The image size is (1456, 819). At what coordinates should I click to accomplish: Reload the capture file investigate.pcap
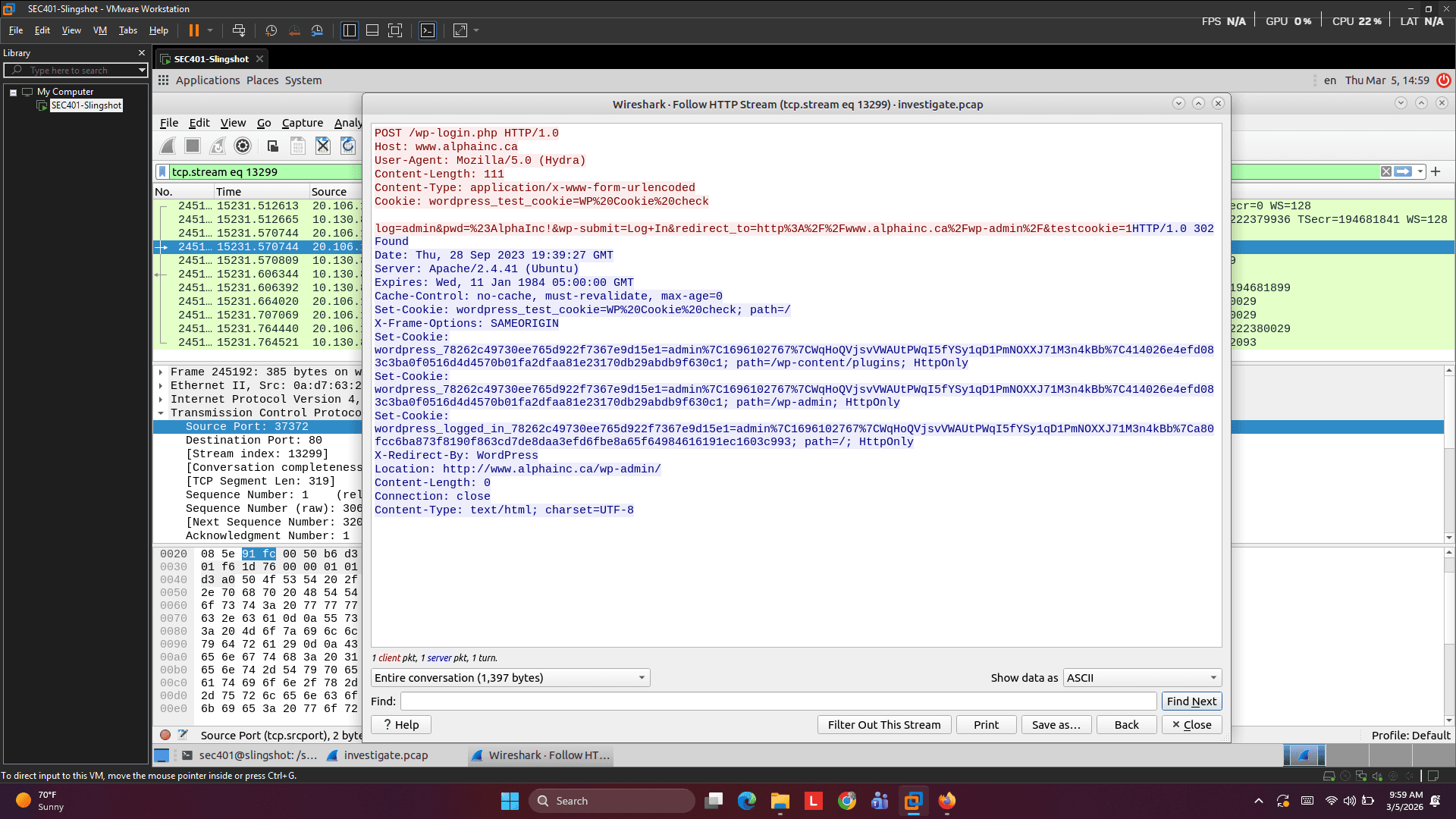pos(348,146)
